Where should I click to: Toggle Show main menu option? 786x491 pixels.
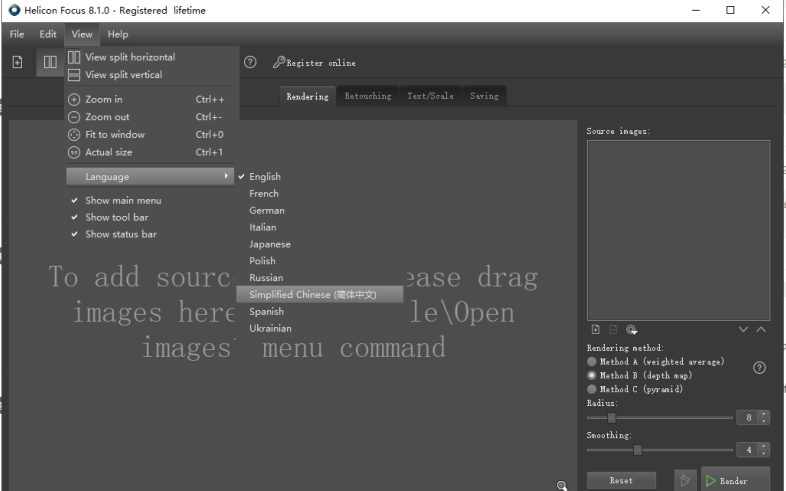point(150,200)
